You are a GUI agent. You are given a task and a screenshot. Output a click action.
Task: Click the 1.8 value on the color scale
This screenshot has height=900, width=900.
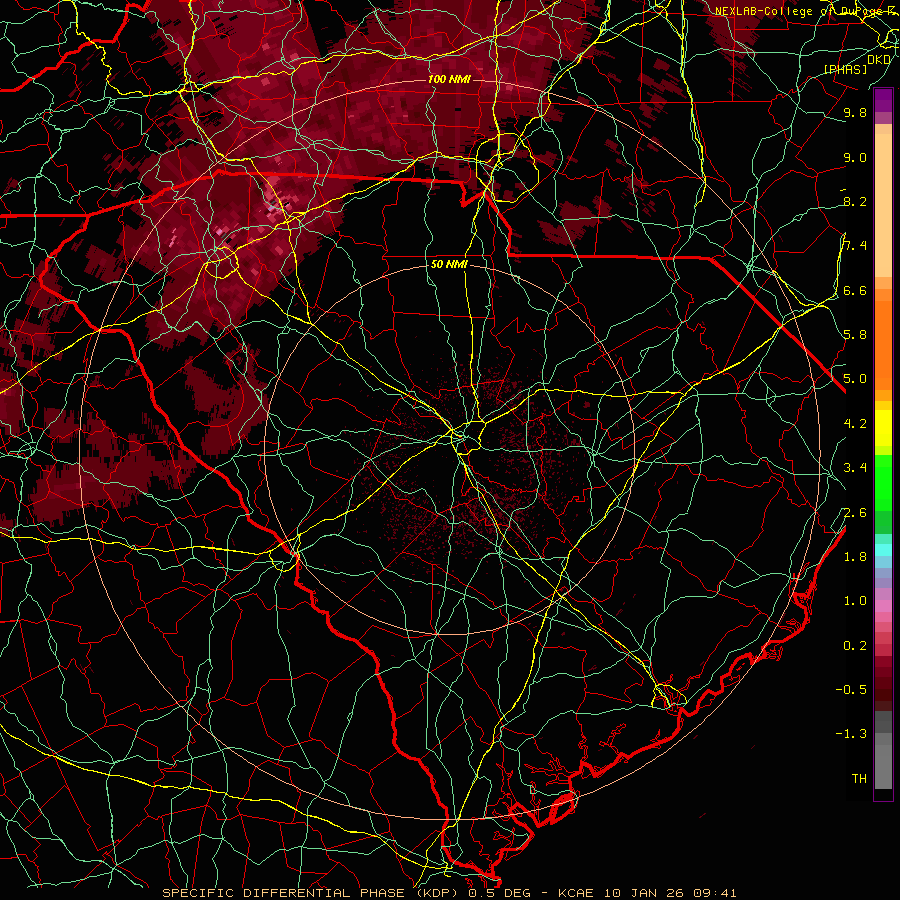(855, 557)
